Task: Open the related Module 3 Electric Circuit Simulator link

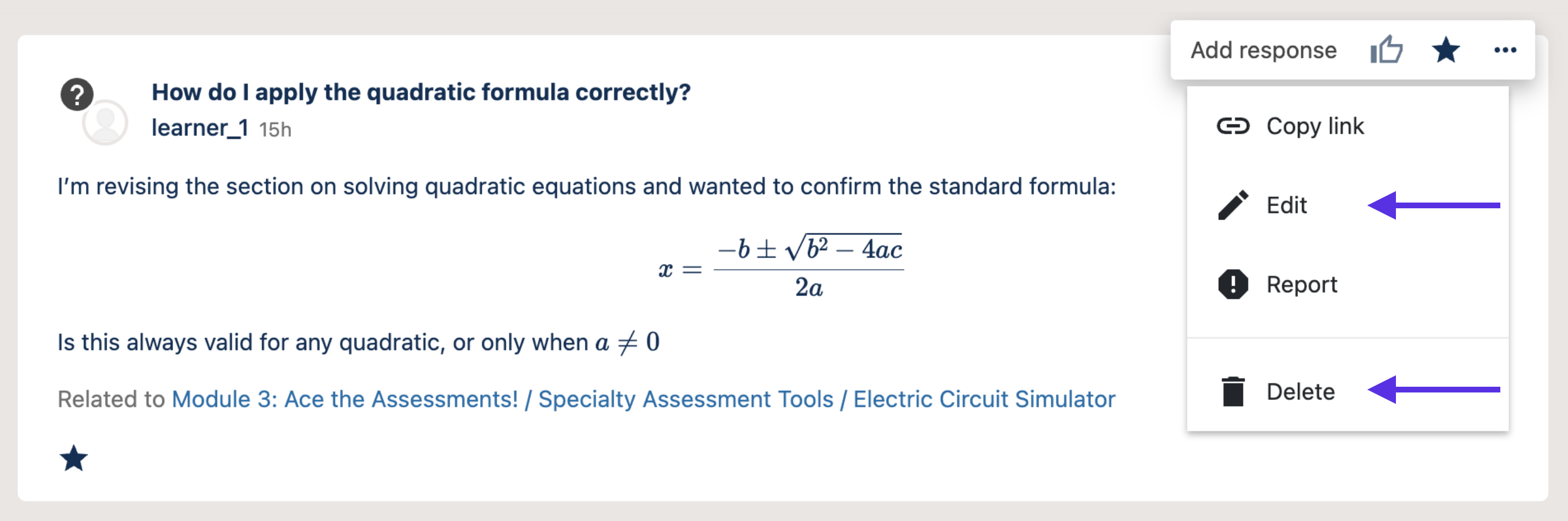Action: click(x=643, y=399)
